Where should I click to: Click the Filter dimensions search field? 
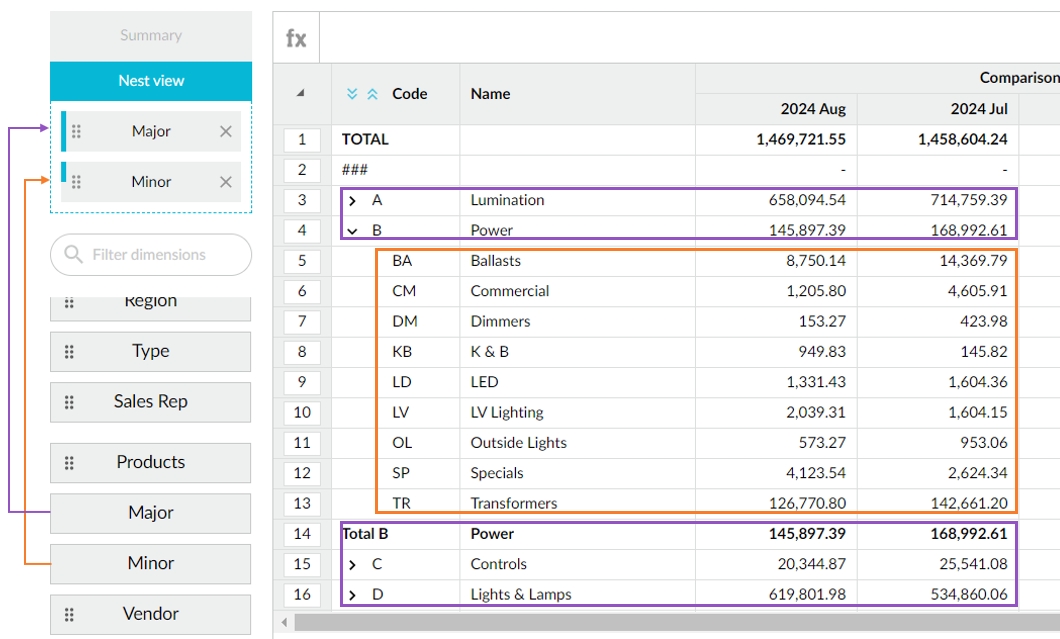click(160, 255)
